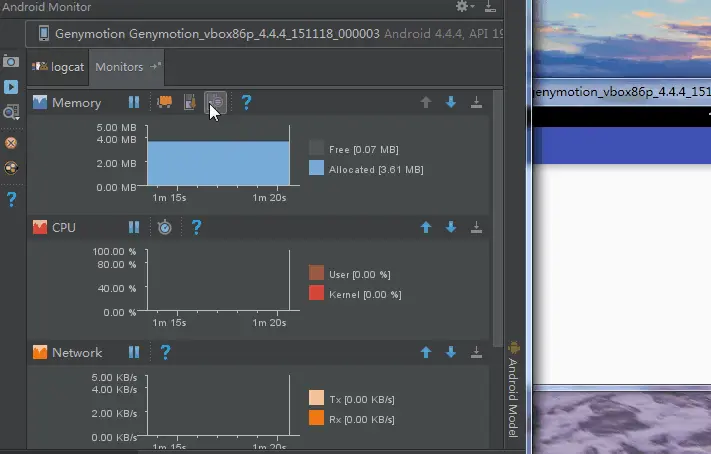The image size is (711, 454).
Task: Click Allocated memory blue legend swatch
Action: coord(317,168)
